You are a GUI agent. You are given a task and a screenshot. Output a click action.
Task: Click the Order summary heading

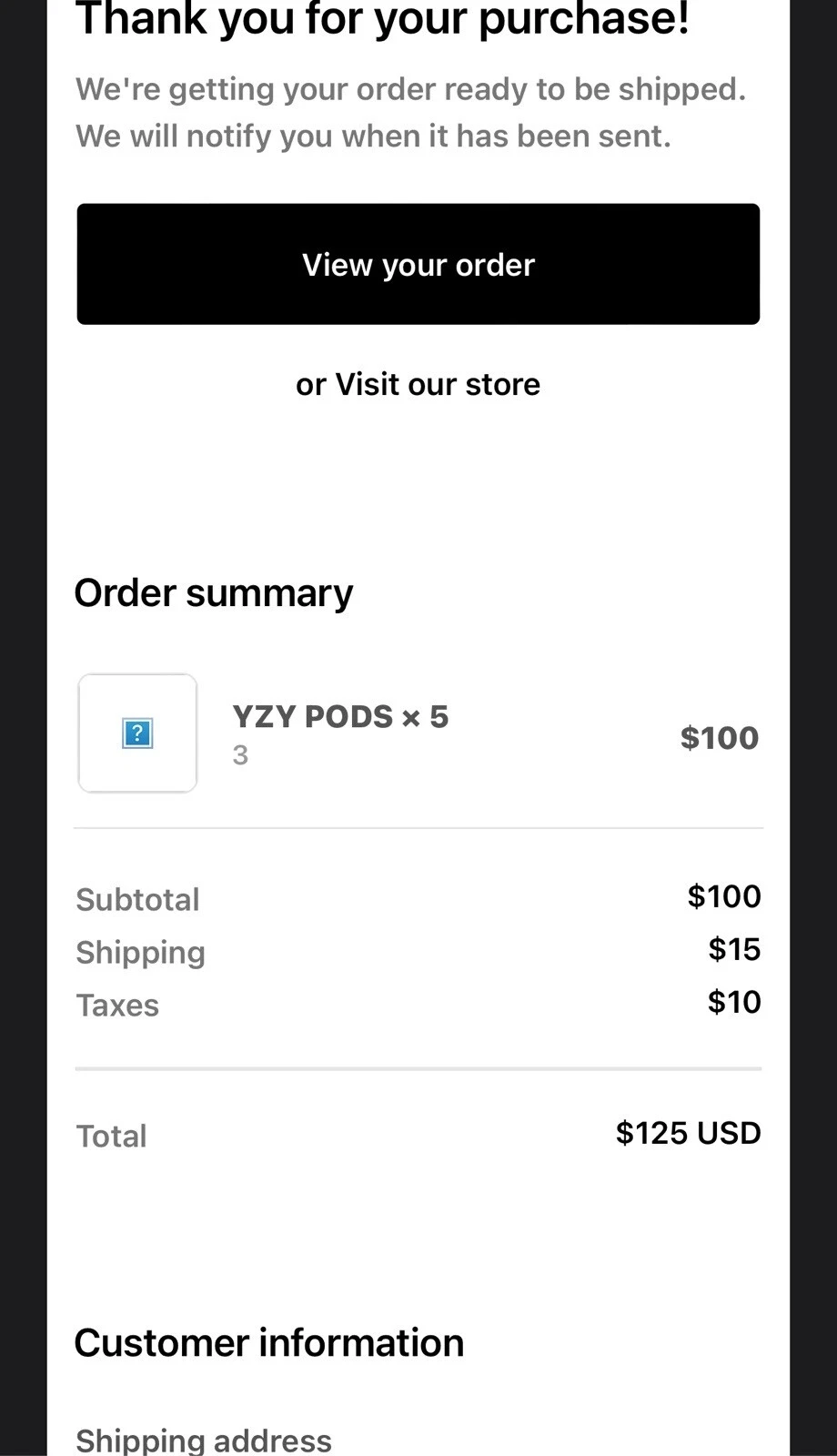coord(214,592)
